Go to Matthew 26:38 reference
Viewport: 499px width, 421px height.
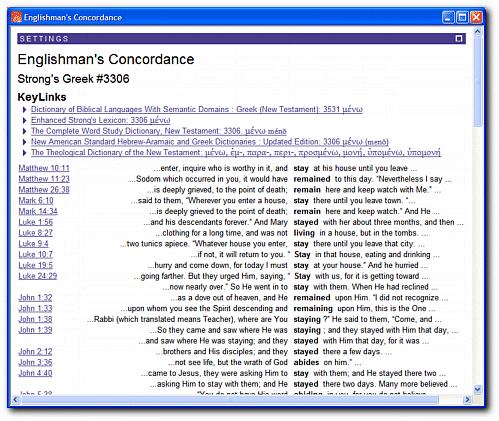pyautogui.click(x=44, y=190)
